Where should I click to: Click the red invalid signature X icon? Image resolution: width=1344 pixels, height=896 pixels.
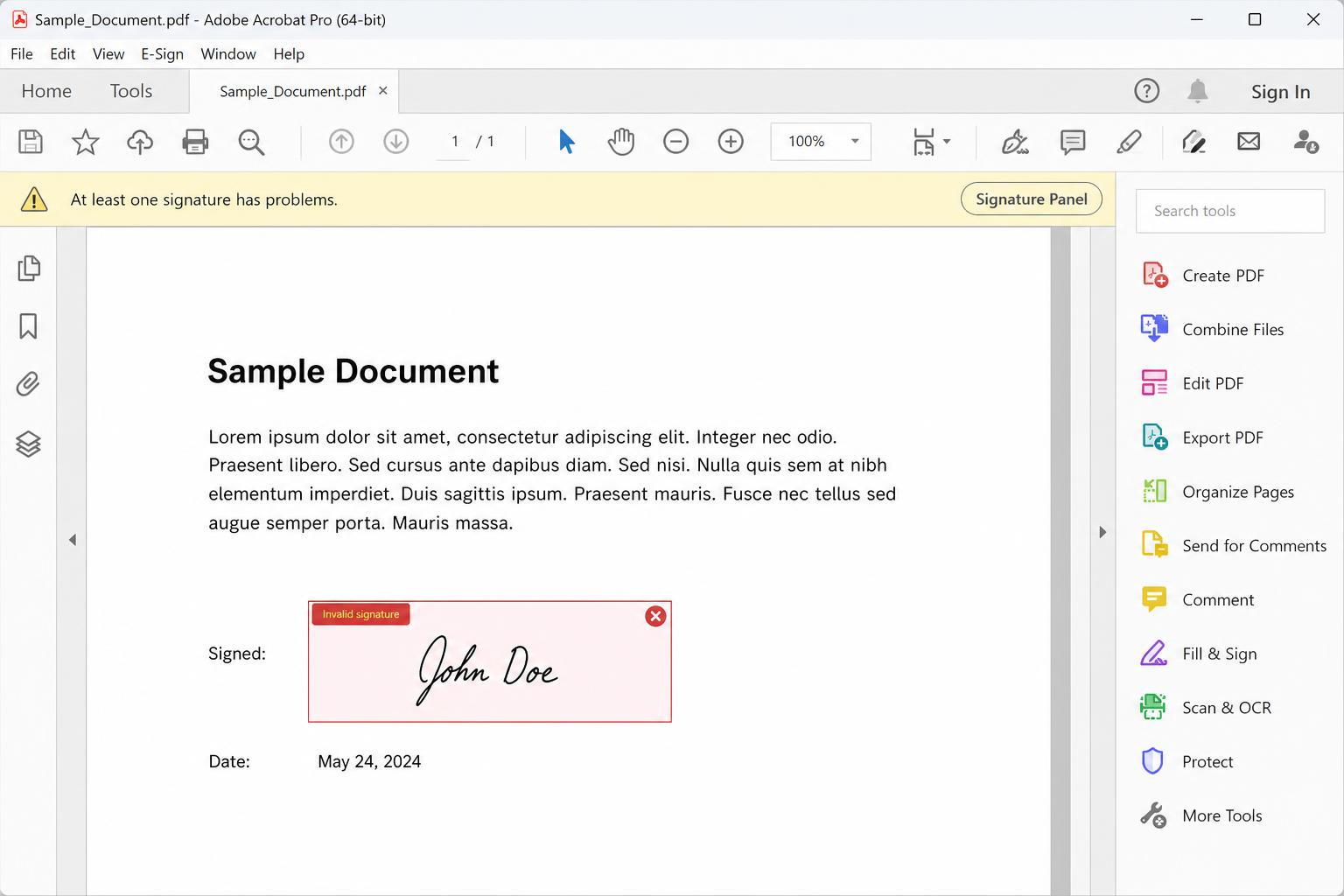coord(655,616)
